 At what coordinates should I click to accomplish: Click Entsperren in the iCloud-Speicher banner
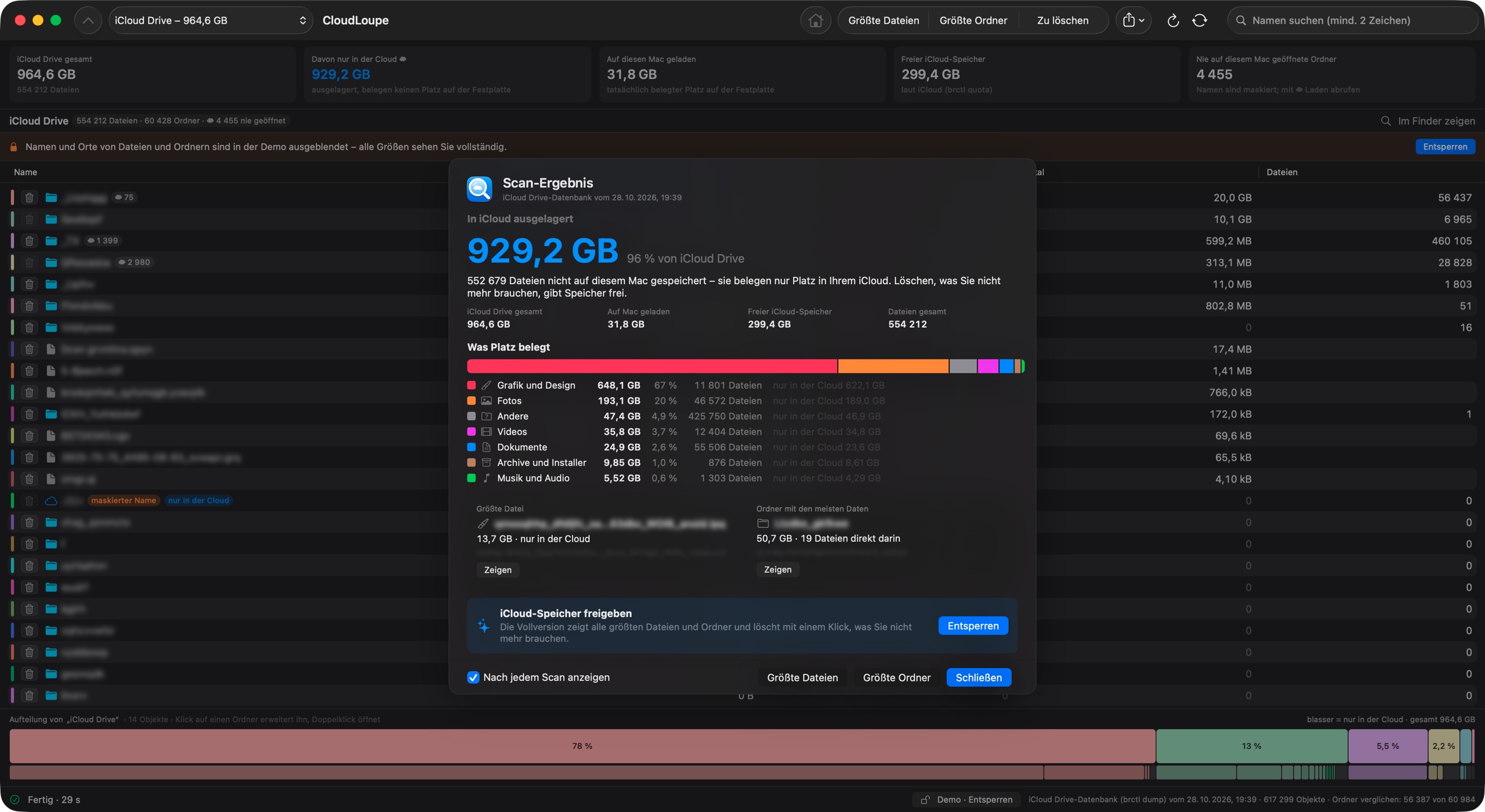[x=973, y=626]
